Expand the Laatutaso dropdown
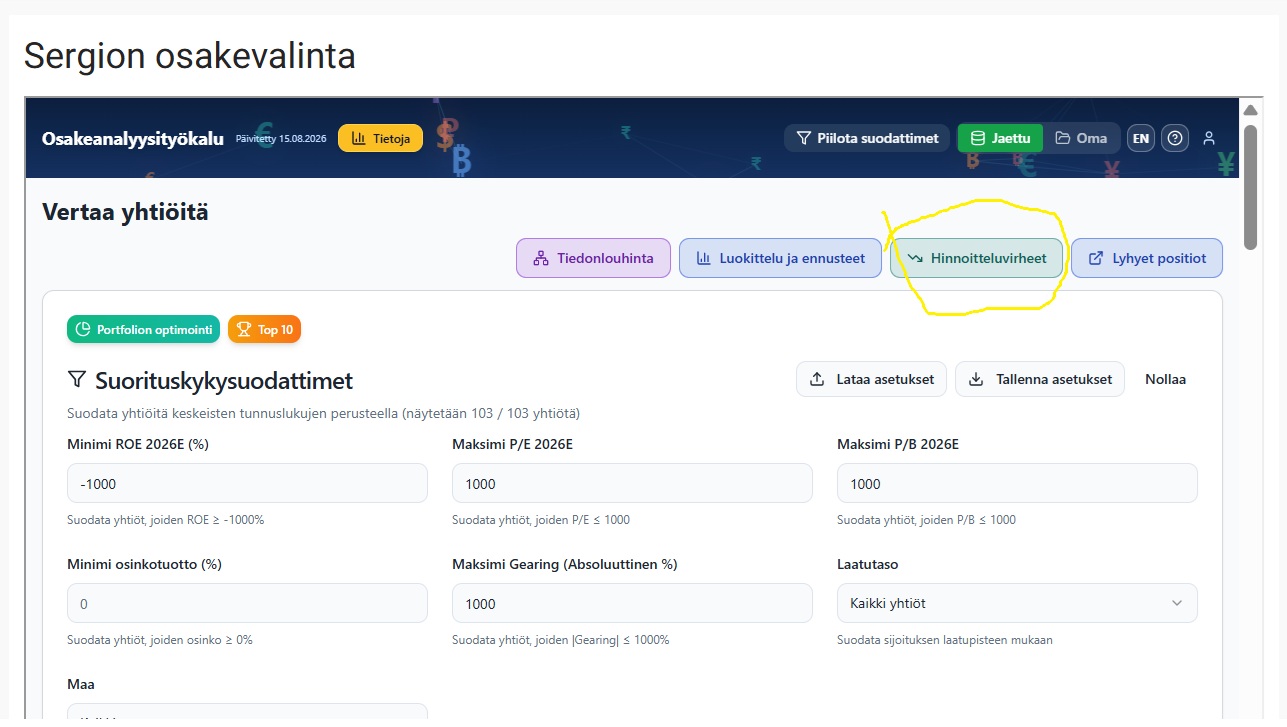 (1017, 603)
